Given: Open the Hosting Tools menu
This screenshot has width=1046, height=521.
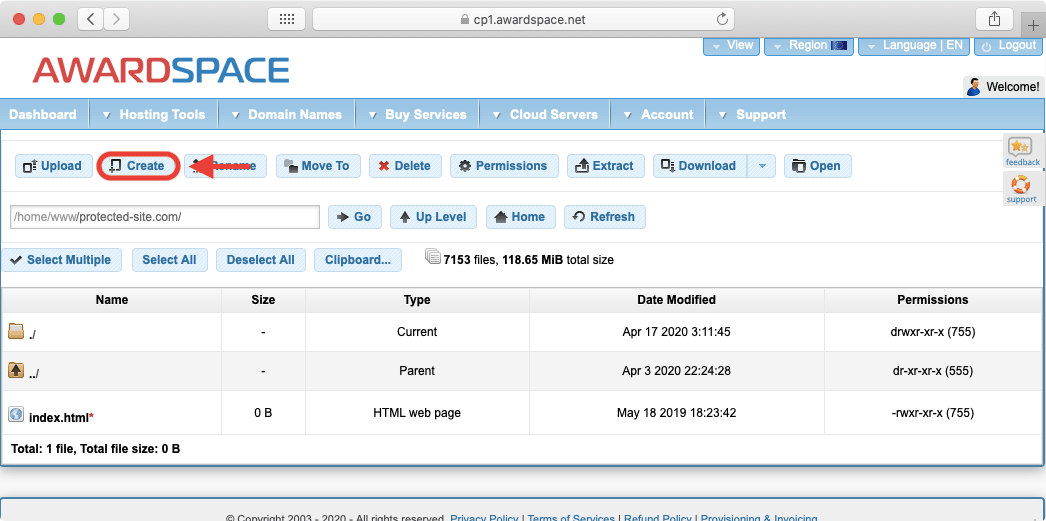Looking at the screenshot, I should coord(153,115).
